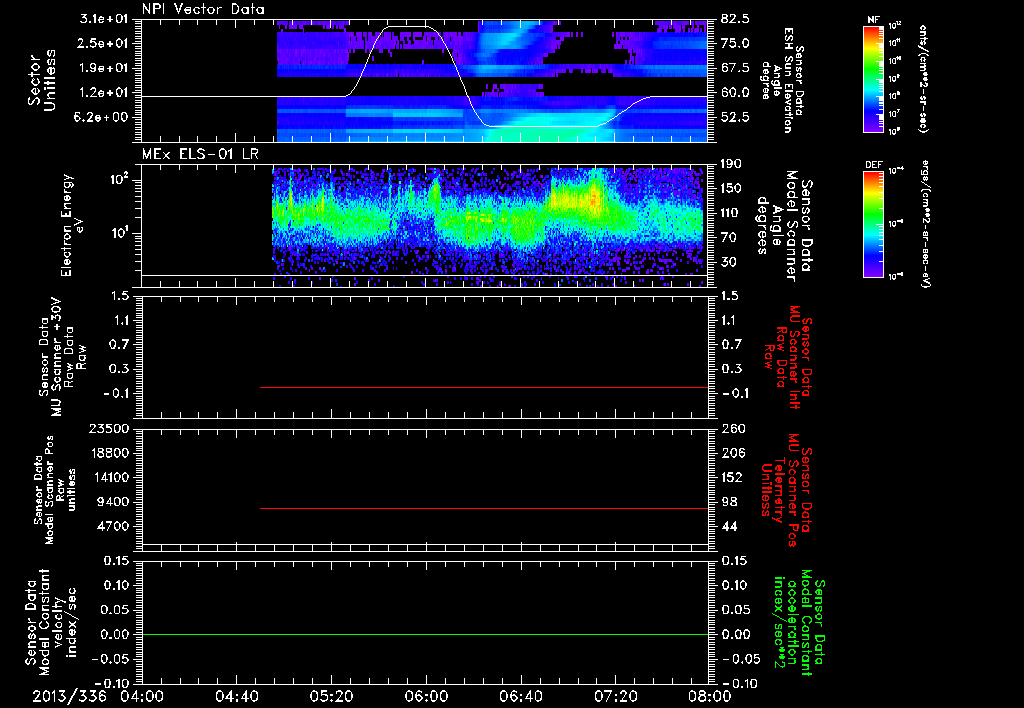
Task: Click the "06:40" time tick label
Action: tap(520, 696)
